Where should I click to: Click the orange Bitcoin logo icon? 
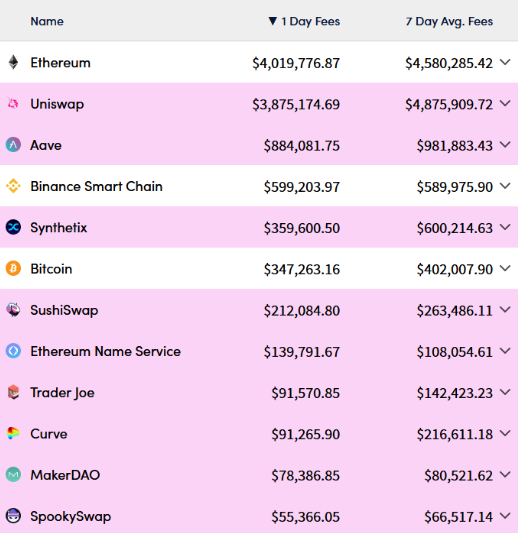tap(13, 269)
